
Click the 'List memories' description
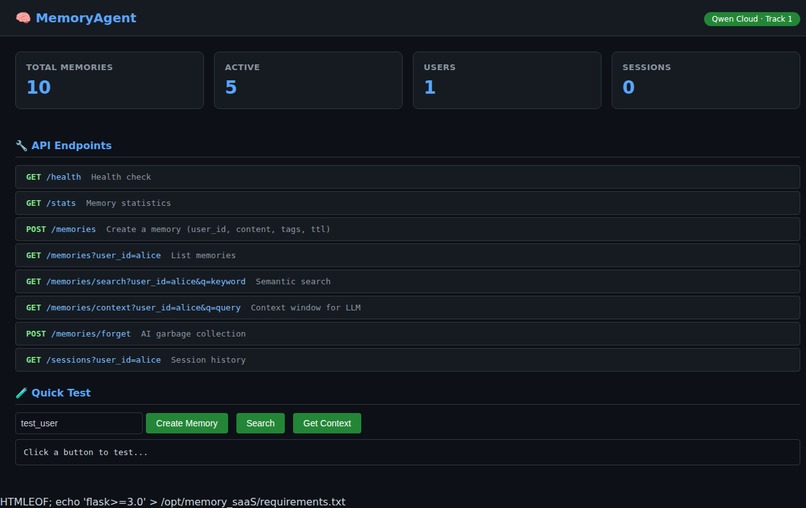coord(203,256)
